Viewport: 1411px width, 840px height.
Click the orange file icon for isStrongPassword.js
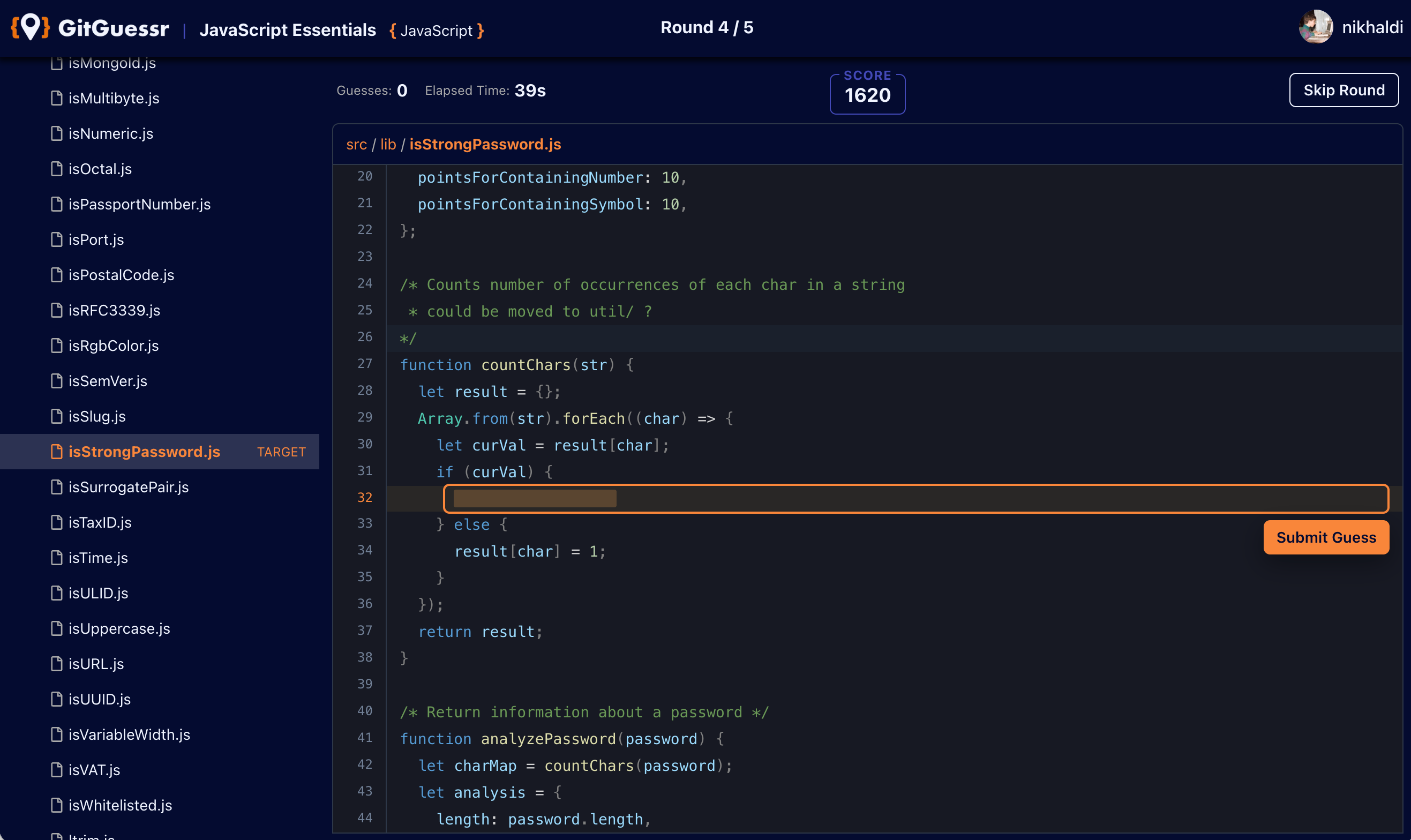coord(57,452)
